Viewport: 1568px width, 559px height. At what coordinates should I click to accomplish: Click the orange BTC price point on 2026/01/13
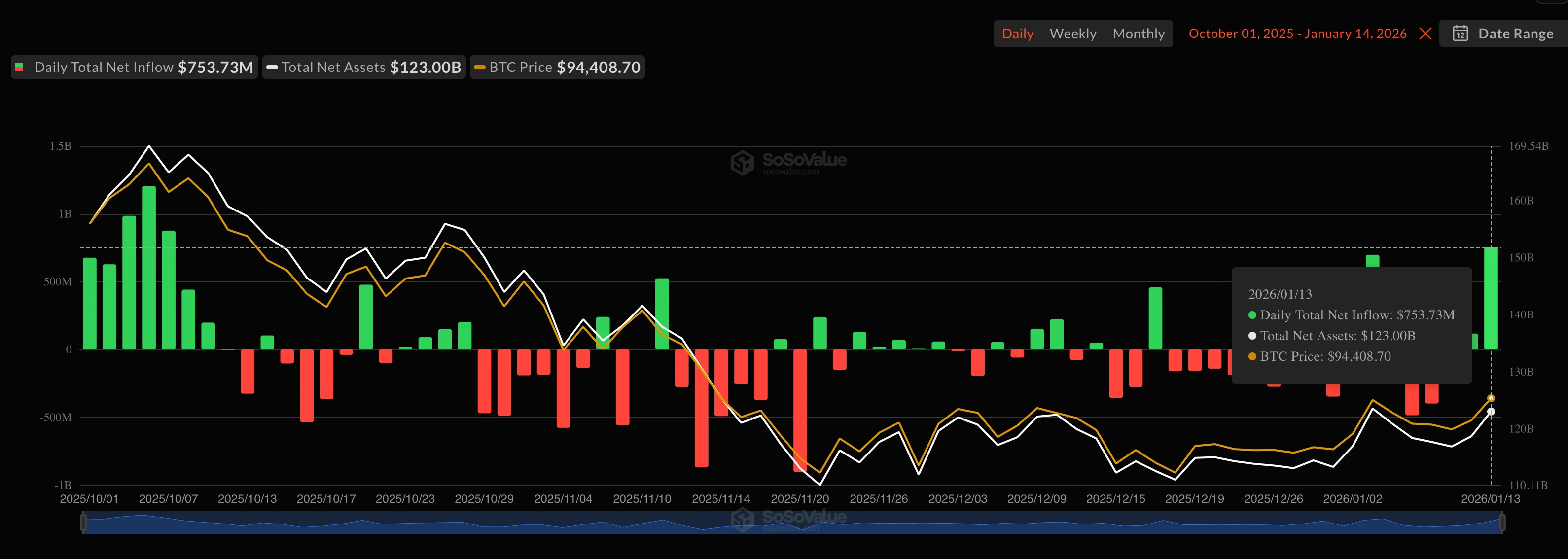tap(1491, 398)
